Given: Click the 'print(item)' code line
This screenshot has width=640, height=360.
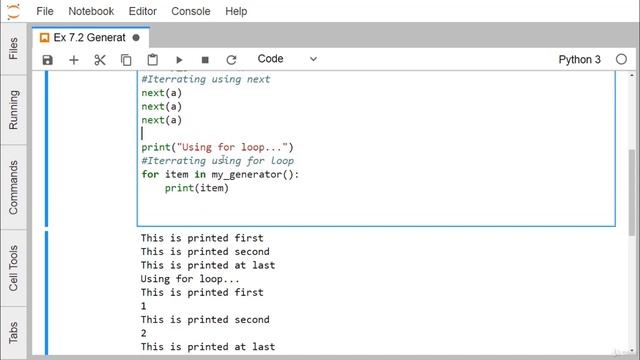Looking at the screenshot, I should tap(197, 188).
